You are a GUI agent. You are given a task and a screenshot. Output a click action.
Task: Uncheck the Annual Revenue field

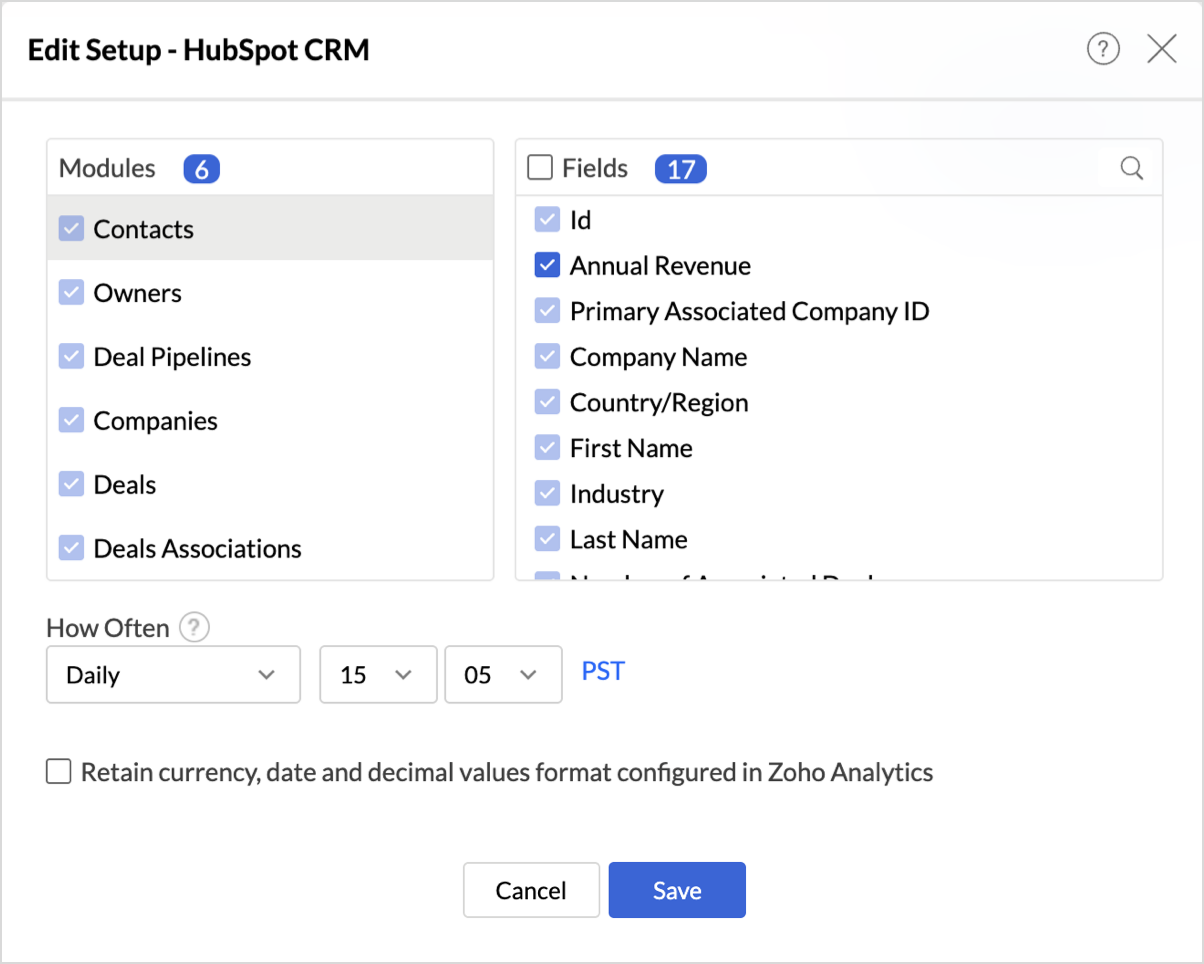tap(547, 266)
